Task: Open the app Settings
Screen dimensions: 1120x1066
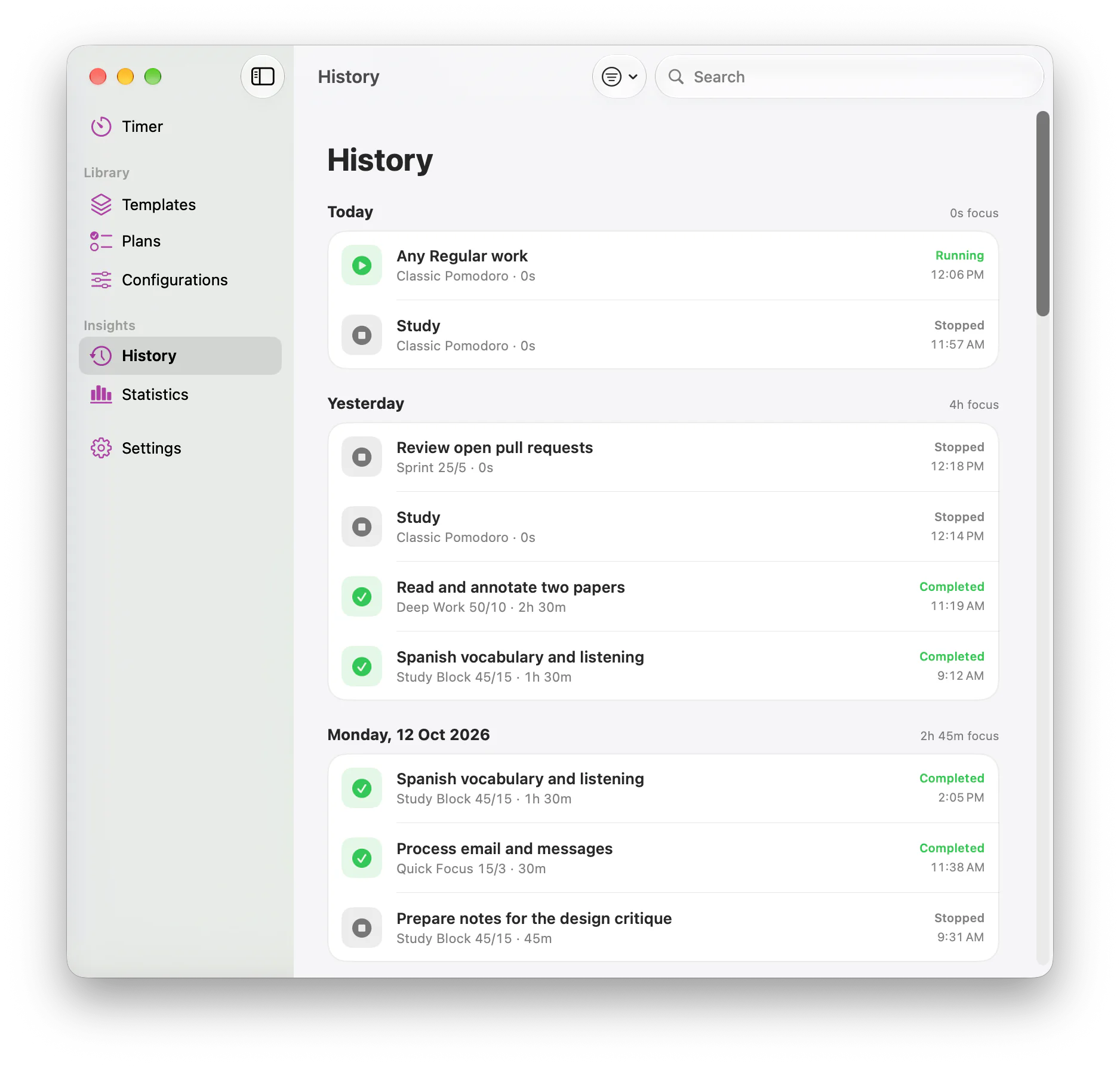Action: (x=180, y=448)
